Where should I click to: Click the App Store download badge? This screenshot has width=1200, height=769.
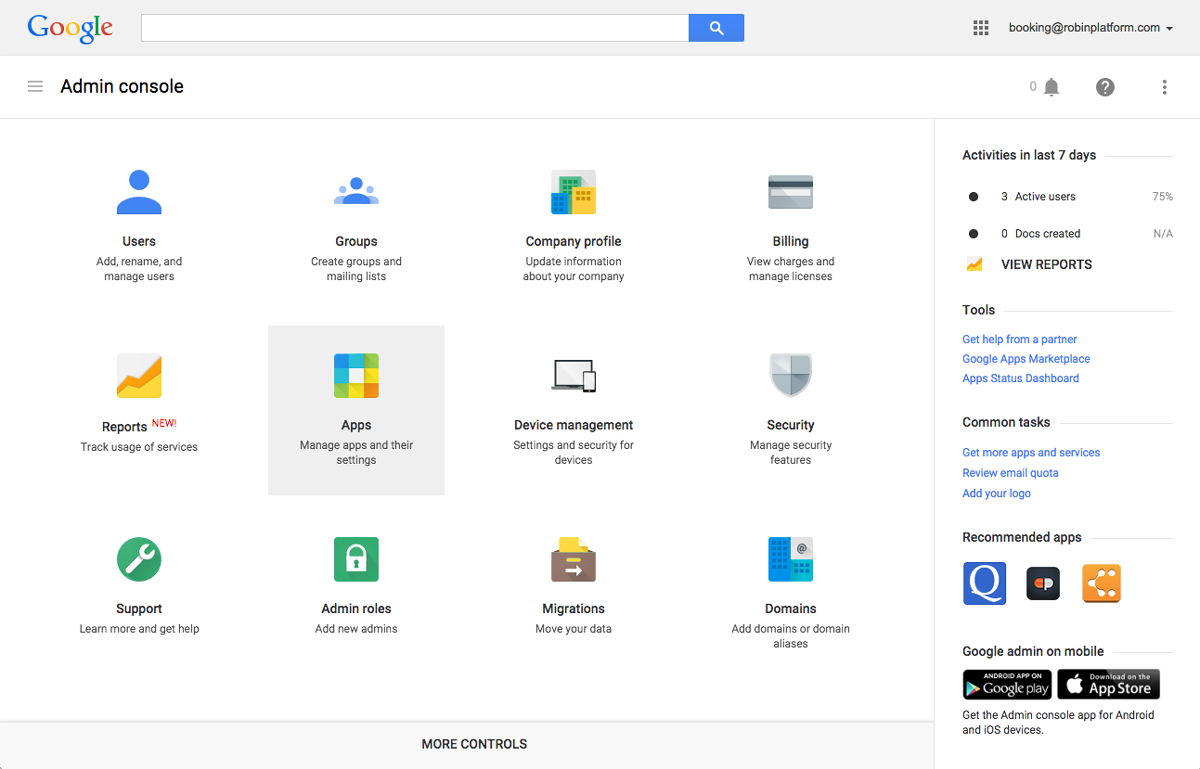point(1109,684)
